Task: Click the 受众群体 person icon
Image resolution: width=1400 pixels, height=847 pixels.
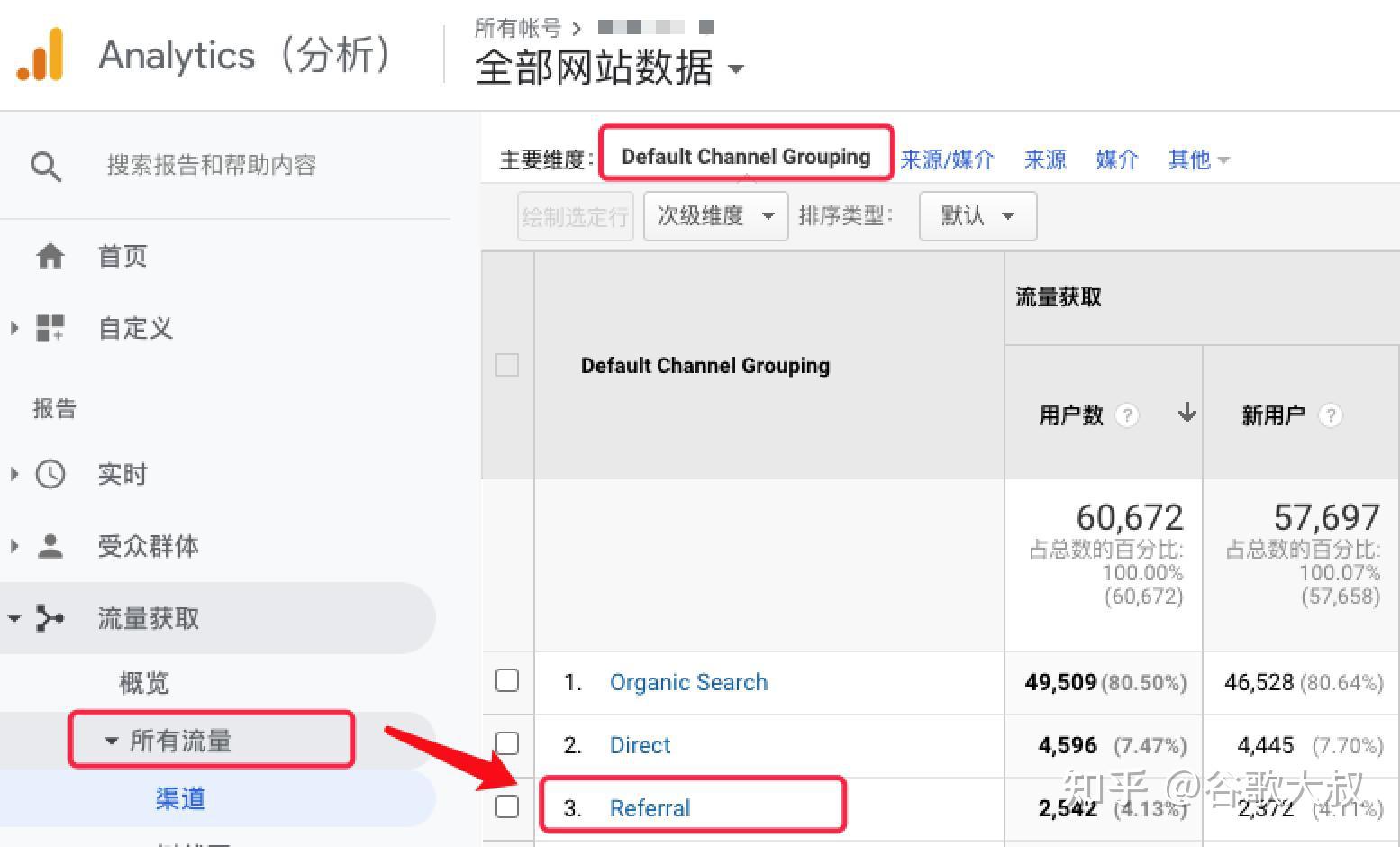Action: pyautogui.click(x=50, y=546)
